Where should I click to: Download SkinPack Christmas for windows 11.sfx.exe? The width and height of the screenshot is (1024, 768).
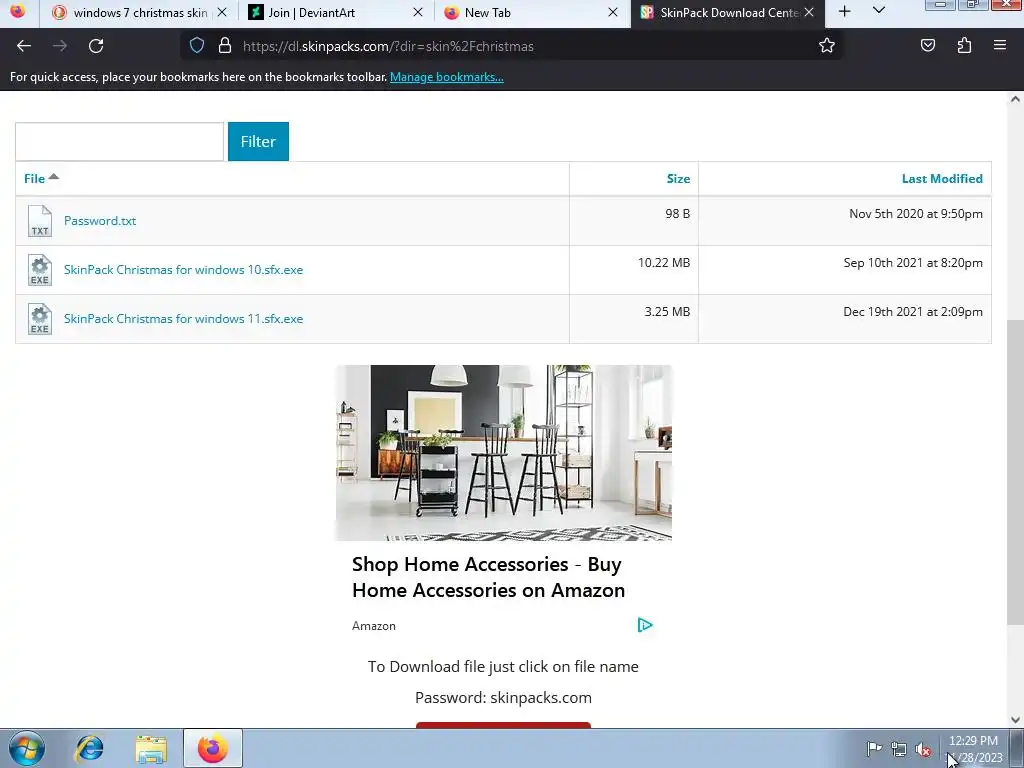click(184, 319)
